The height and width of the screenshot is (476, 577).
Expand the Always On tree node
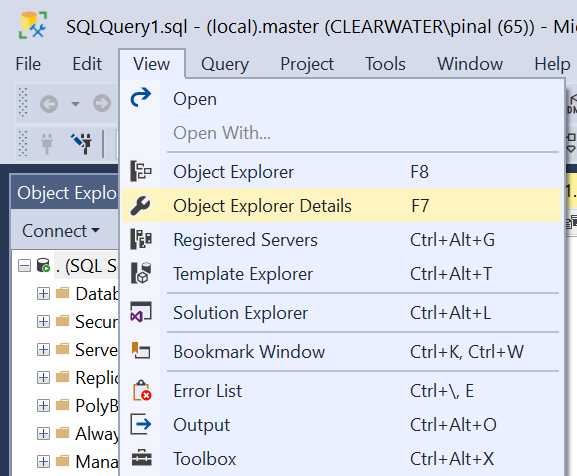pos(43,433)
